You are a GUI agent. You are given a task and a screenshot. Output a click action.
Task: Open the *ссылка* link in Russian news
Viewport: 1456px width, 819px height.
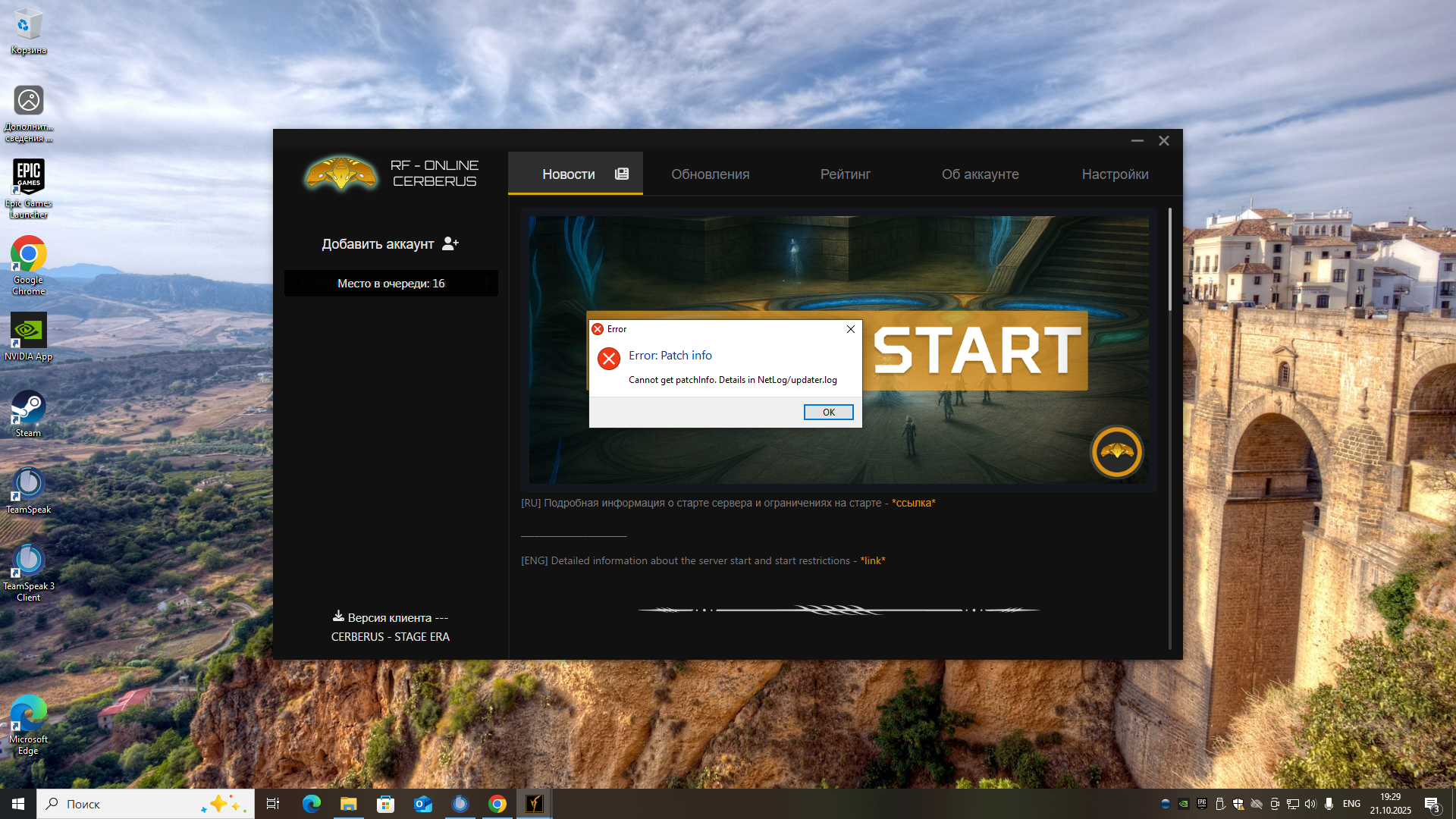click(x=913, y=503)
